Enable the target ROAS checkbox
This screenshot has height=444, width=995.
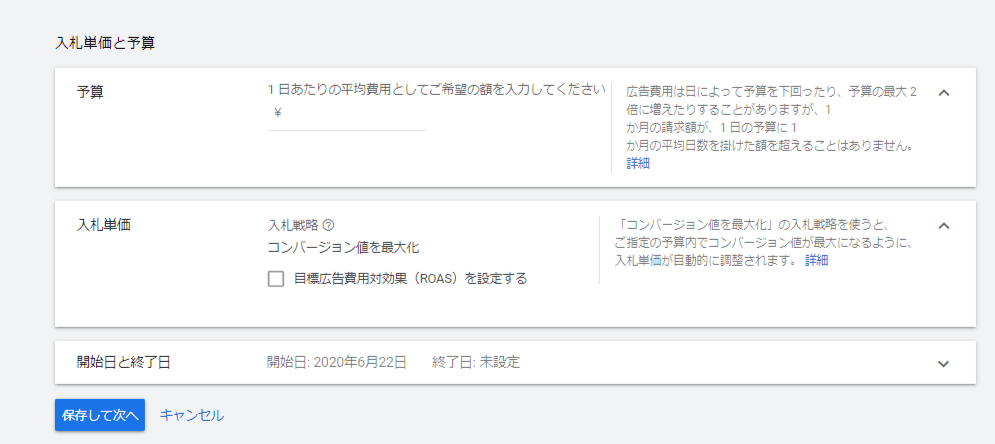pyautogui.click(x=275, y=279)
